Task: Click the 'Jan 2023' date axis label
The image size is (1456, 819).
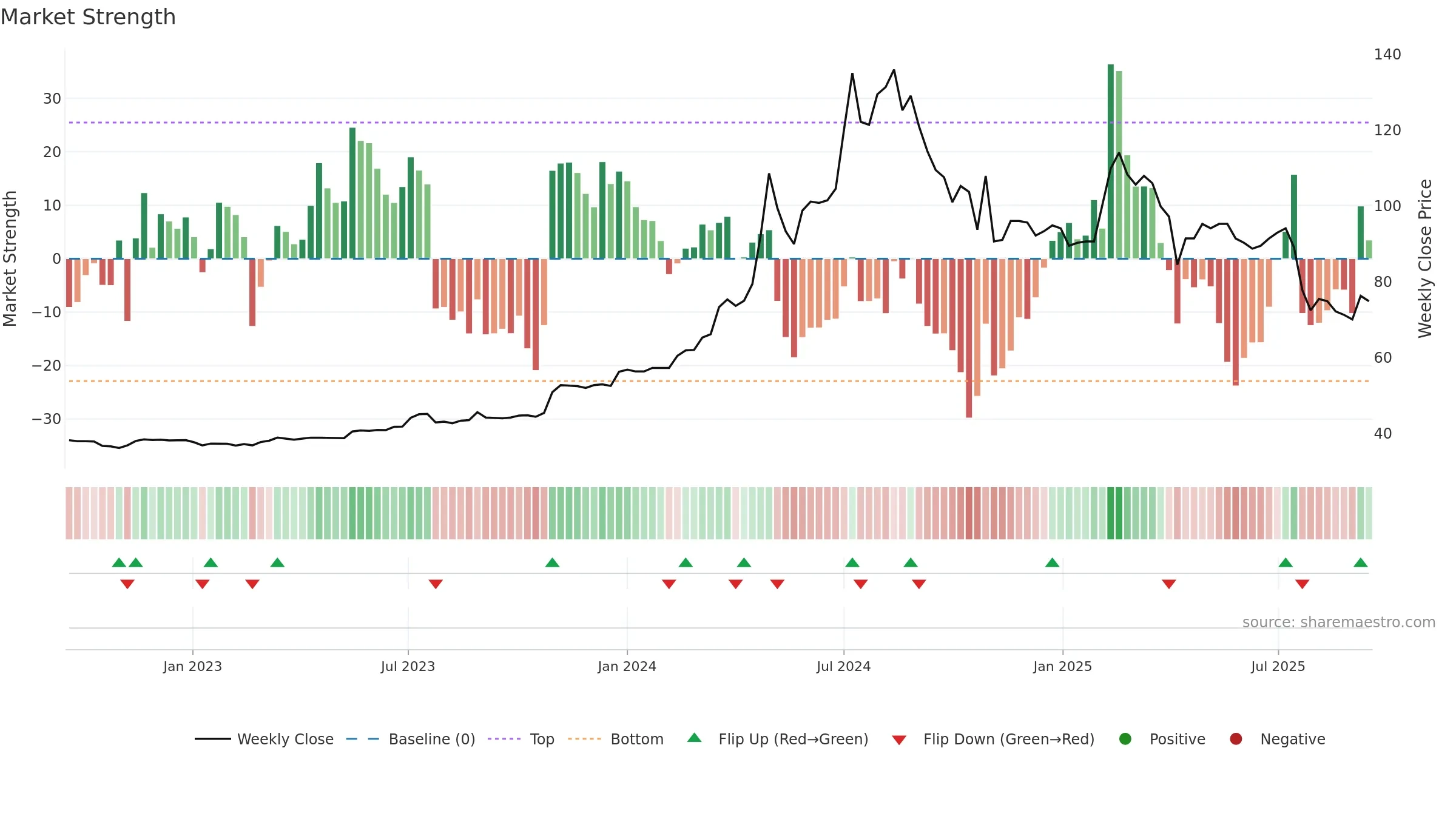Action: pyautogui.click(x=192, y=666)
